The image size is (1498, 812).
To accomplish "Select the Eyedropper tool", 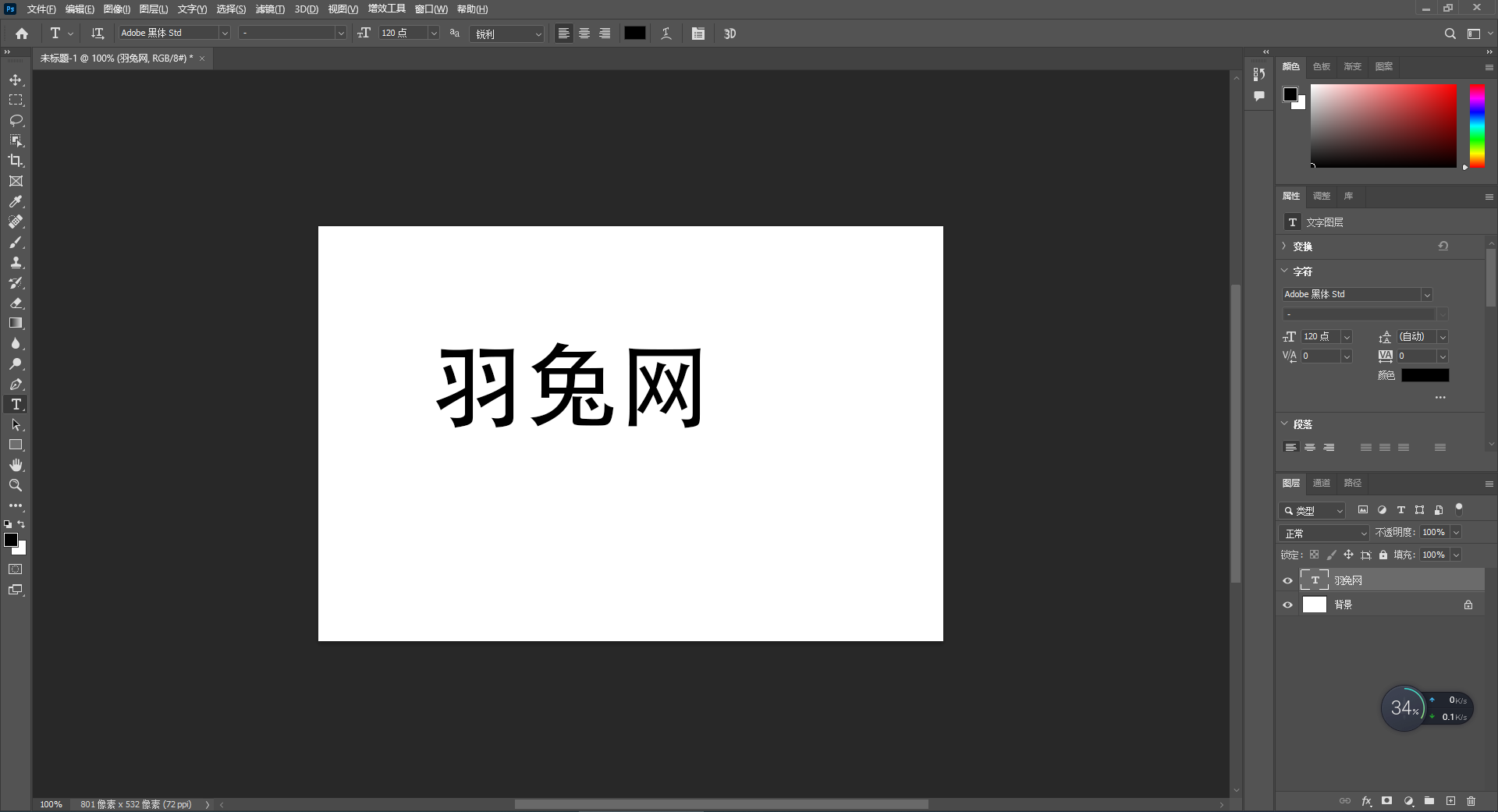I will tap(16, 201).
